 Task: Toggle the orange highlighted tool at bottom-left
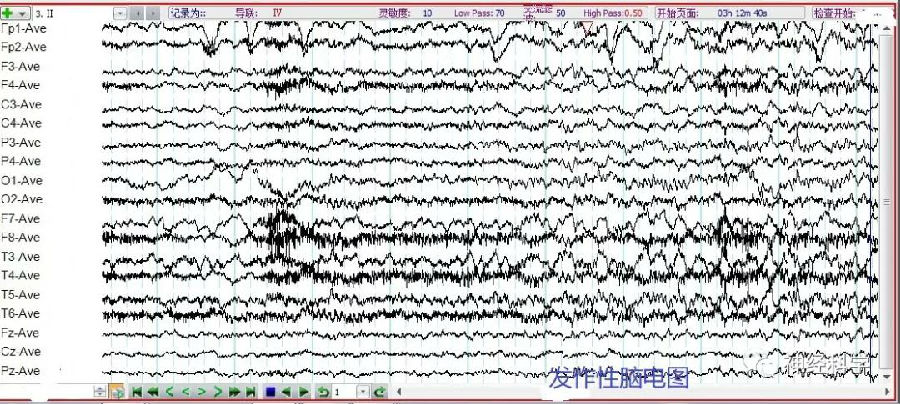[117, 392]
